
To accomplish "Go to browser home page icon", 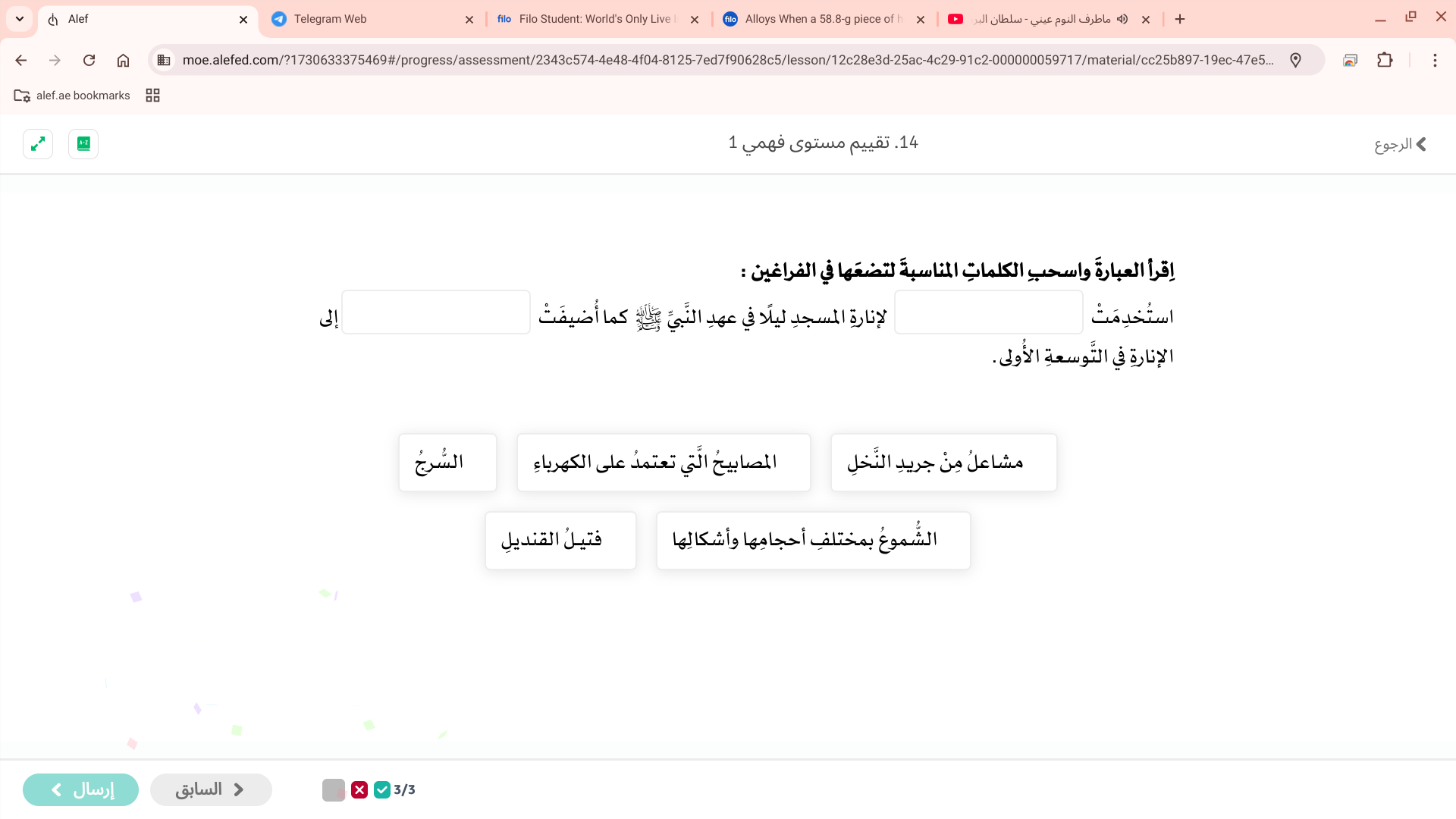I will 123,60.
